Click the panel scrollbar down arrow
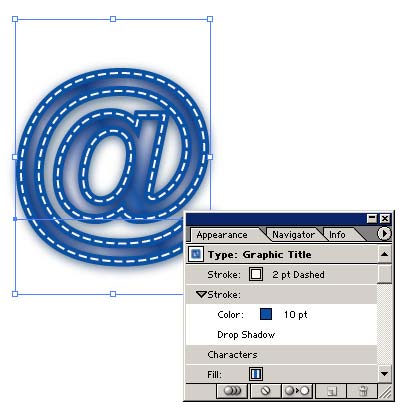 (384, 374)
